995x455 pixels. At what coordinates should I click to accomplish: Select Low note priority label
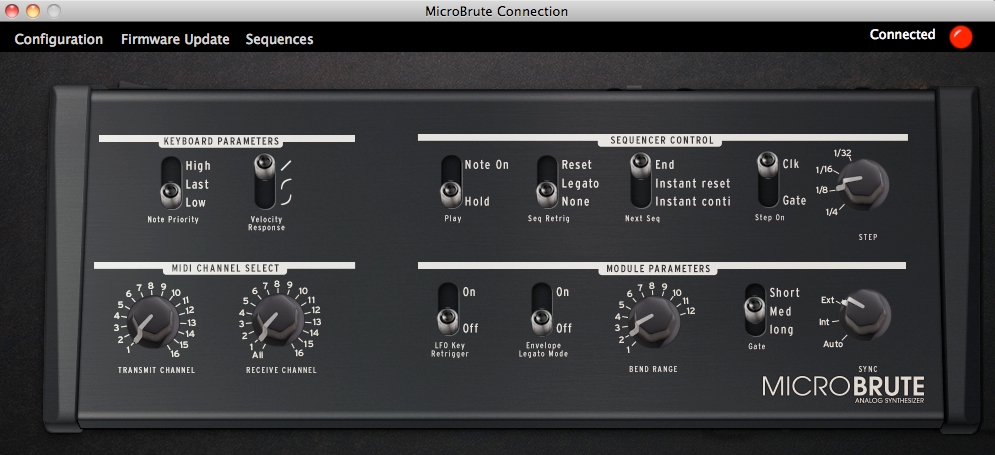[x=195, y=203]
